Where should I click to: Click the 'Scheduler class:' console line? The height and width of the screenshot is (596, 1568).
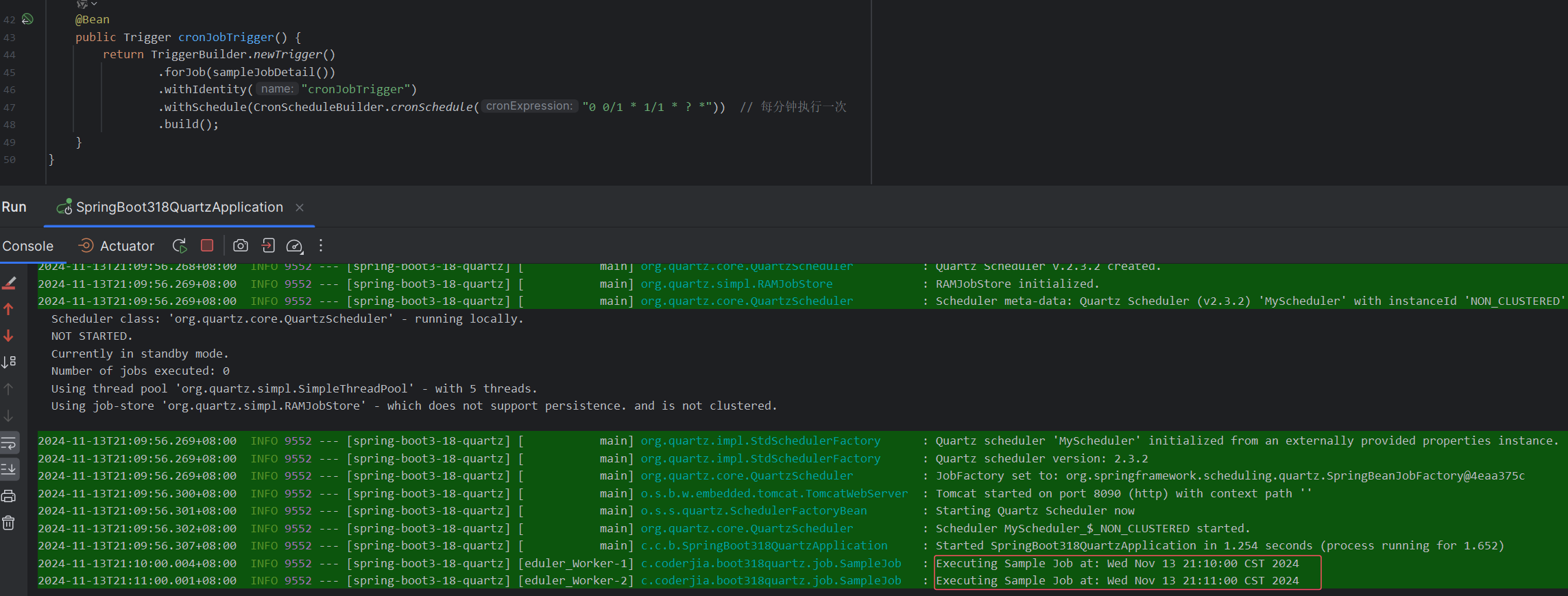pos(287,319)
